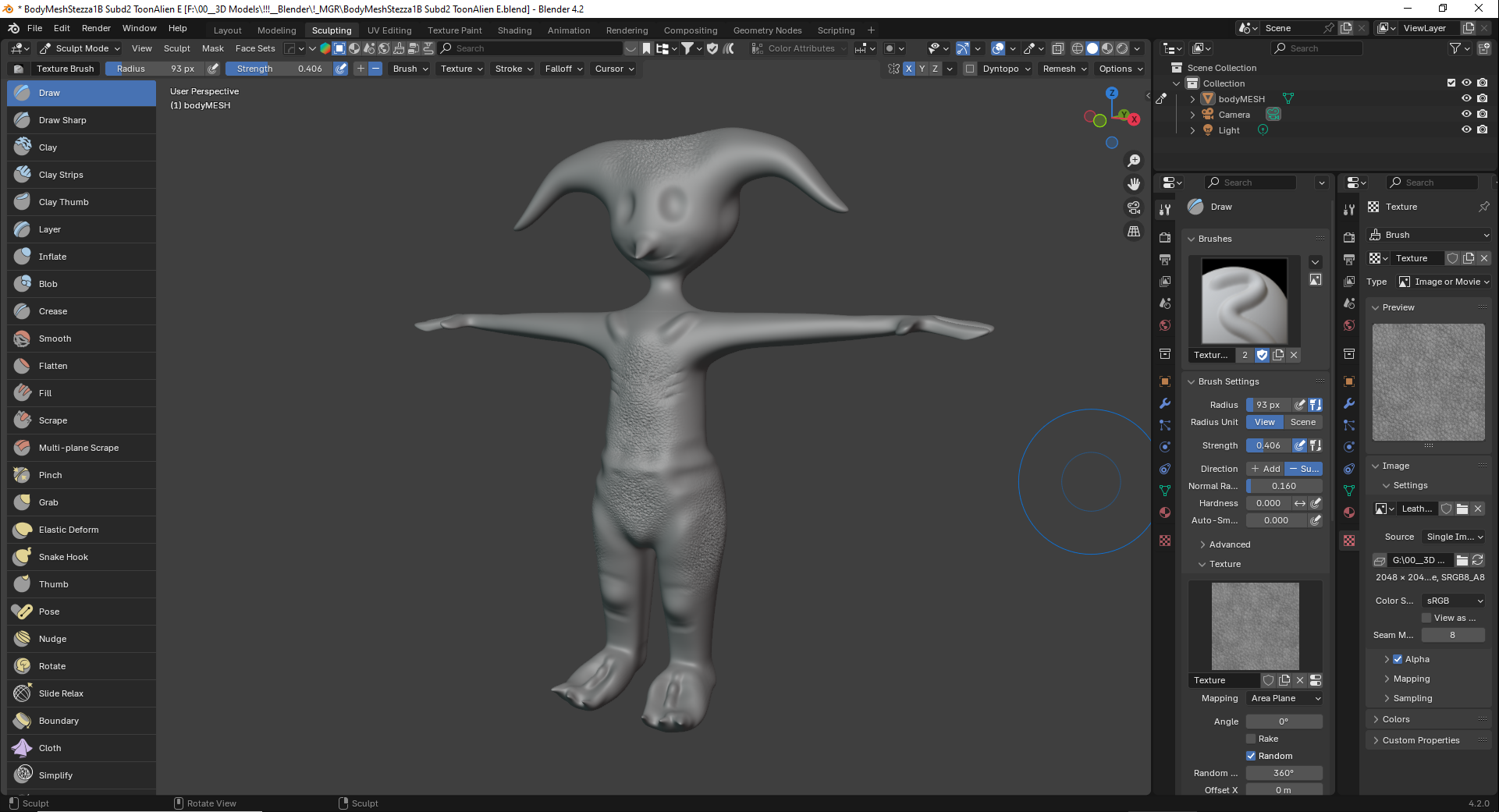The height and width of the screenshot is (812, 1499).
Task: Switch to the Shading workspace tab
Action: coord(514,30)
